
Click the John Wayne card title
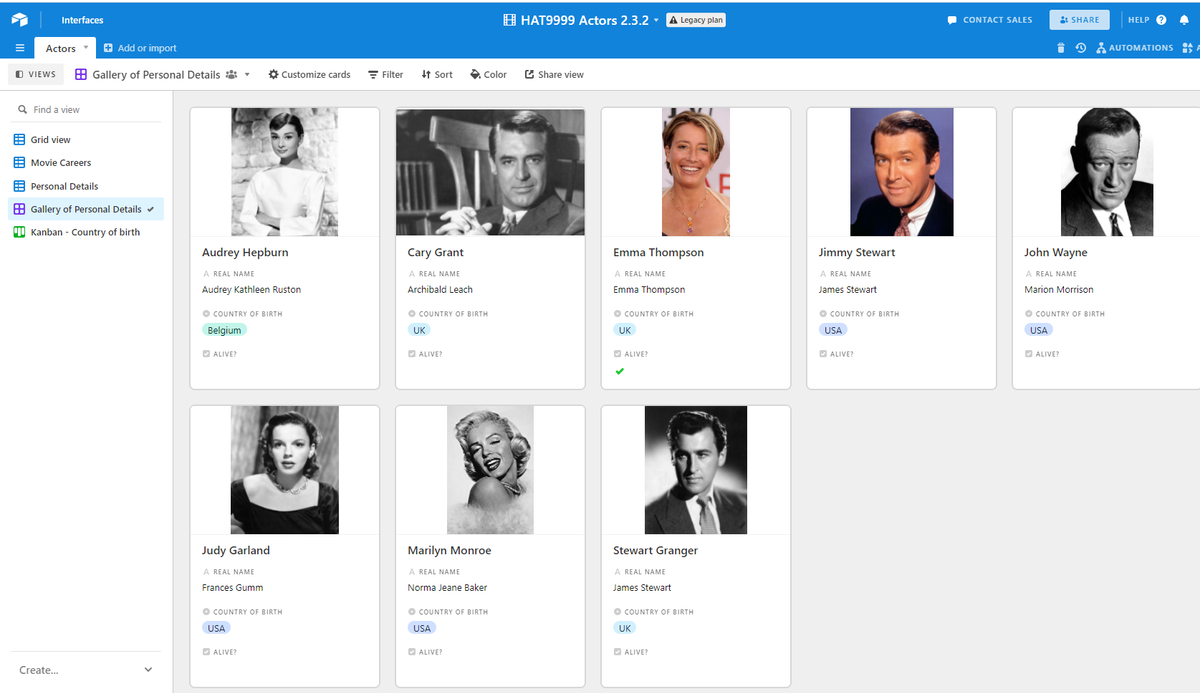pyautogui.click(x=1055, y=252)
